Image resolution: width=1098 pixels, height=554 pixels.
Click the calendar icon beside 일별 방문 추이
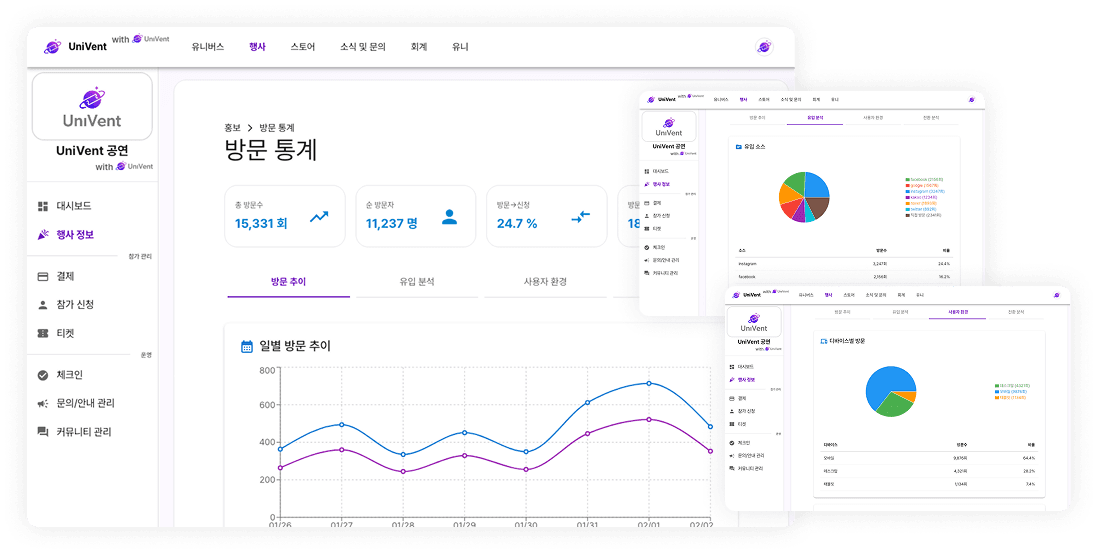[x=247, y=346]
